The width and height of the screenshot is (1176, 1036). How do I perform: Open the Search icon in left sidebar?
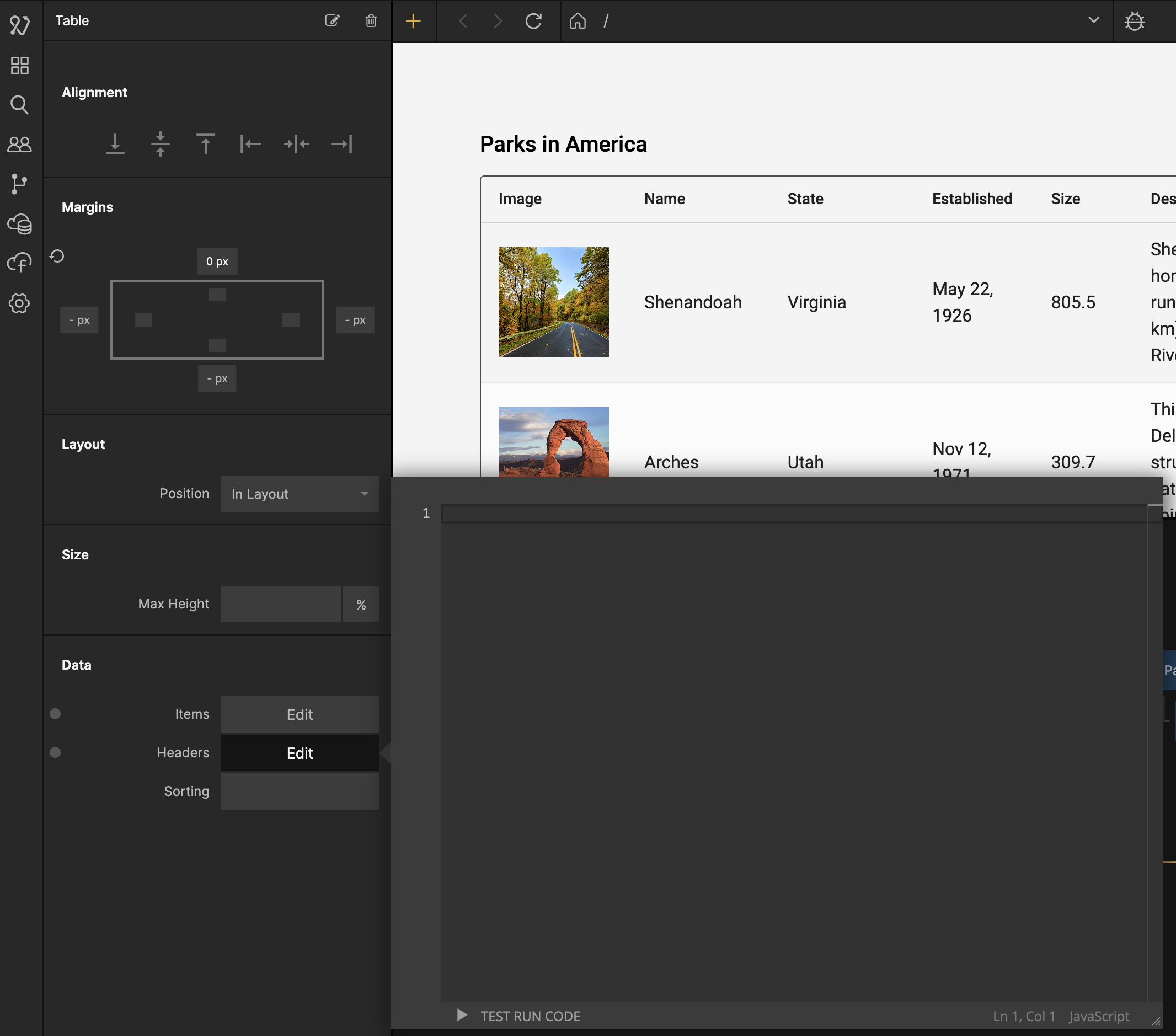pyautogui.click(x=19, y=105)
